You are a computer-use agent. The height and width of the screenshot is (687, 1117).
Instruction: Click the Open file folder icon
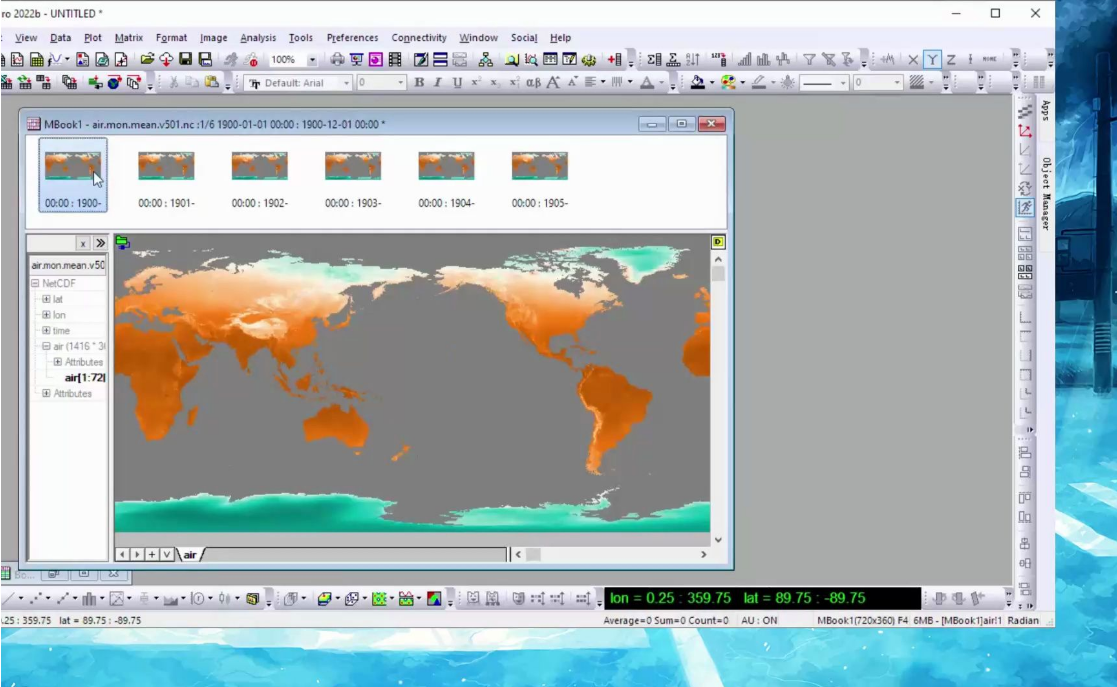[x=147, y=60]
